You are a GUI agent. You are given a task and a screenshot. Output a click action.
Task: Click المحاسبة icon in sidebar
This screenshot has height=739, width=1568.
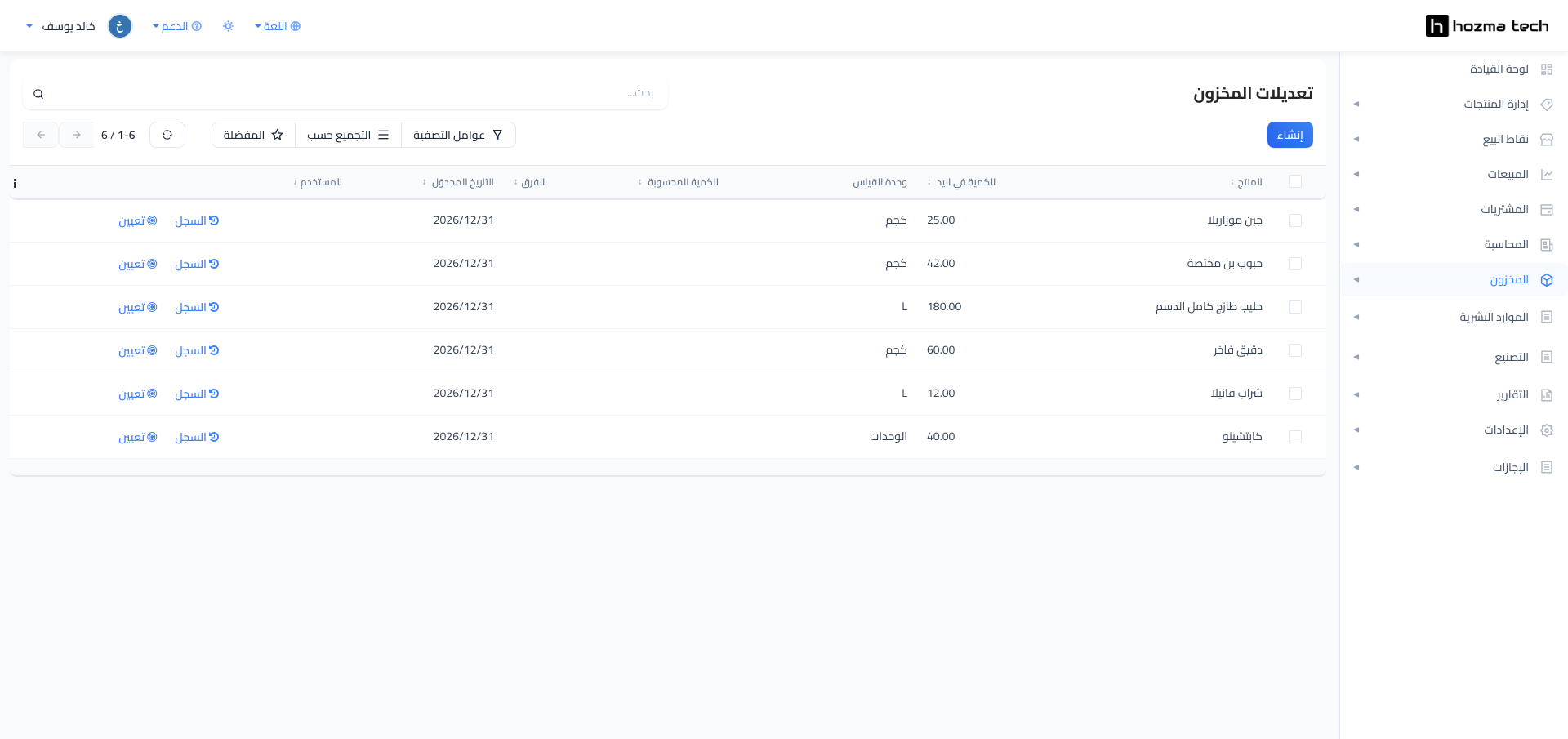(1546, 245)
